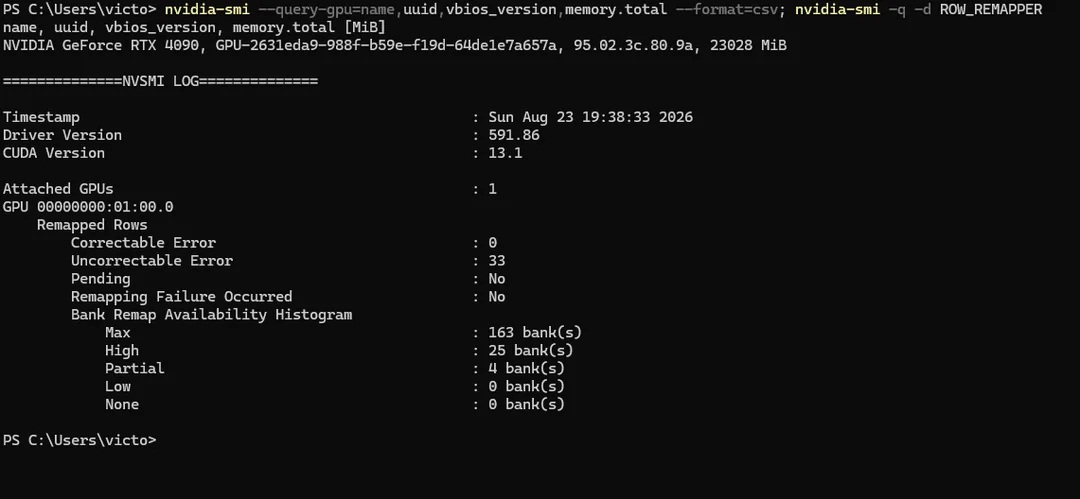Screen dimensions: 1080x499
Task: Click the NVIDIA GeForce RTX 4090 name text
Action: 103,45
